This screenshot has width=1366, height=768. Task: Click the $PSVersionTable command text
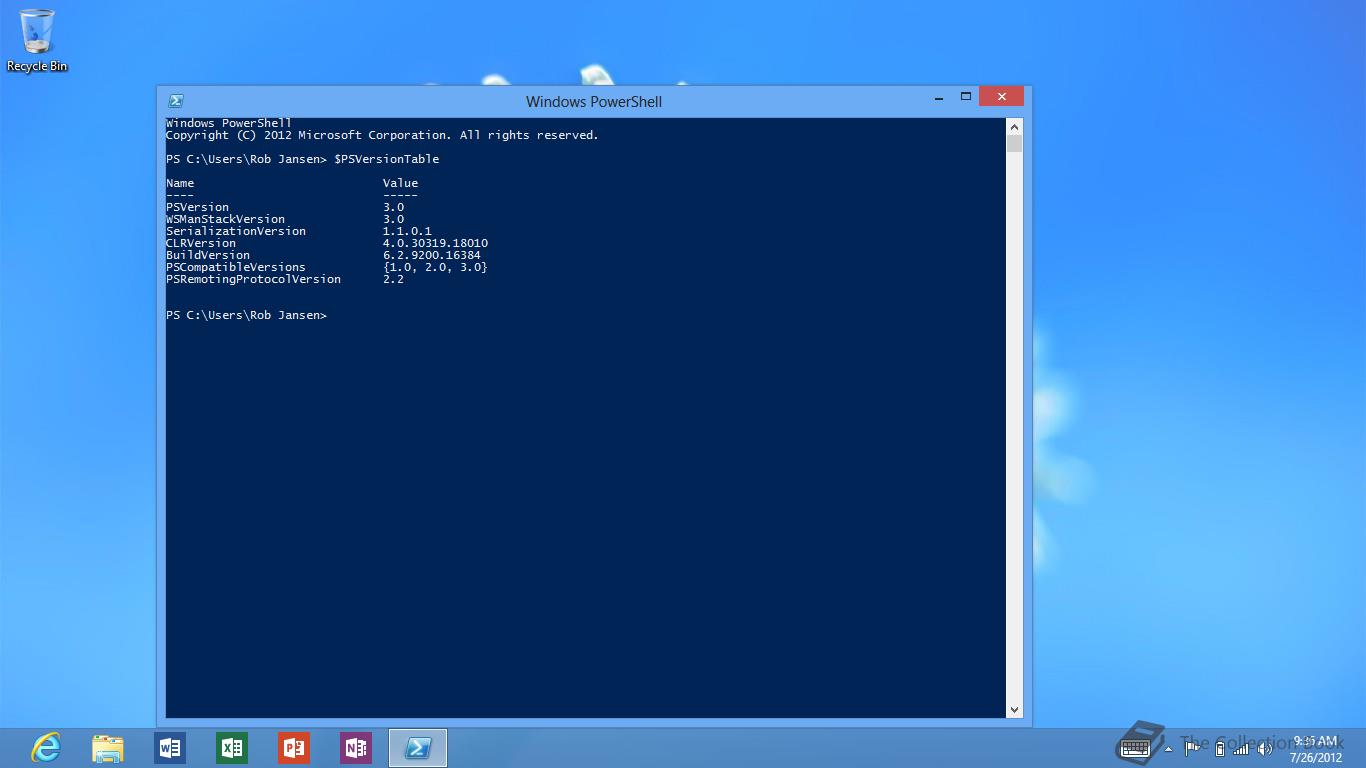coord(387,159)
